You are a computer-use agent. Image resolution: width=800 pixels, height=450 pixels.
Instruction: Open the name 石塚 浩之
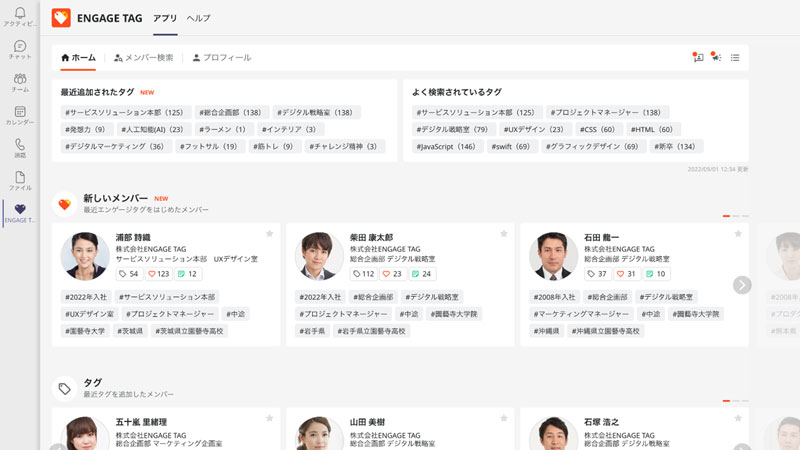[x=602, y=422]
